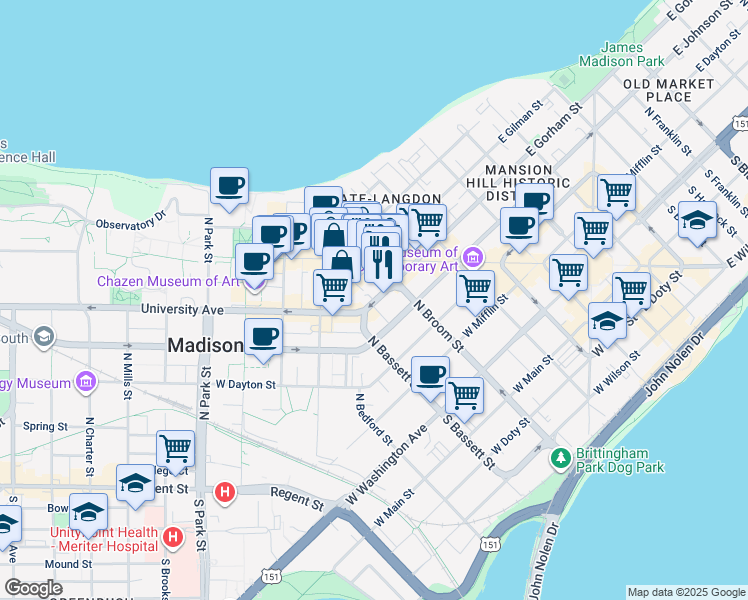
Task: Open the UnityPoint Health Meriter Hospital marker
Action: click(175, 538)
